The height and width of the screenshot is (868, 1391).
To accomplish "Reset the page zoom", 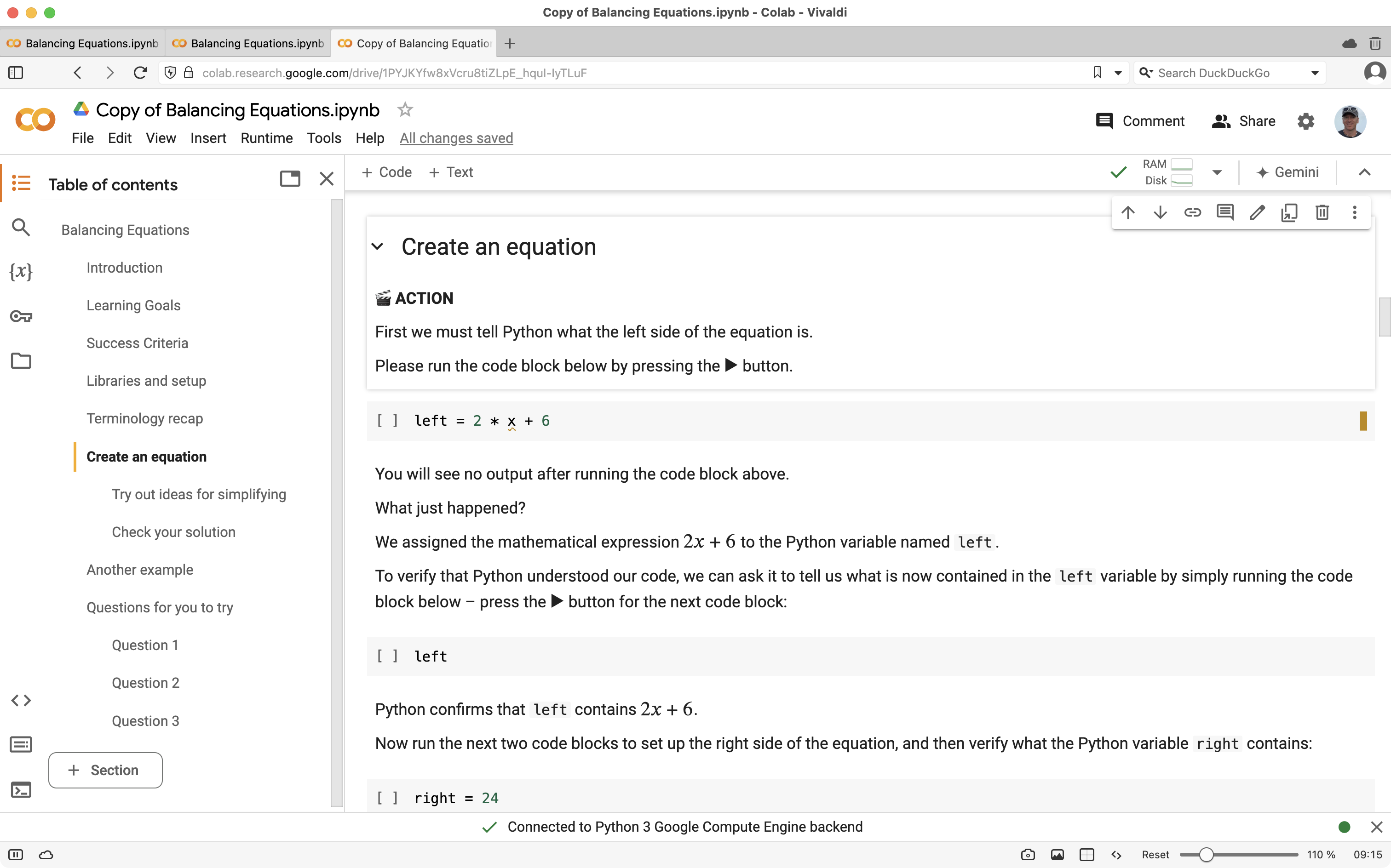I will 1155,855.
